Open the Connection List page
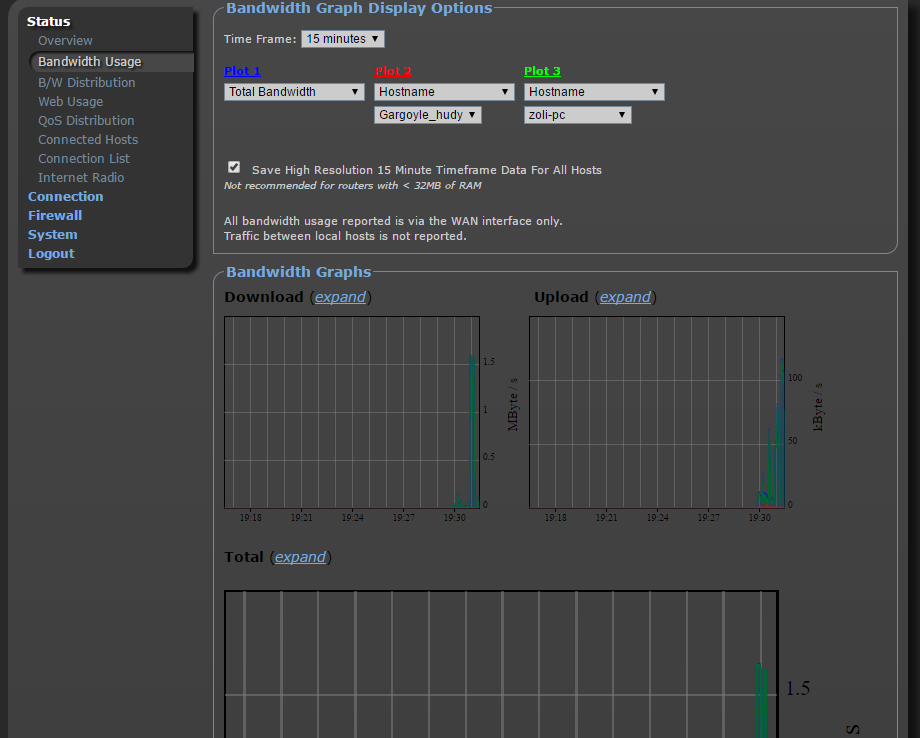920x738 pixels. coord(84,158)
